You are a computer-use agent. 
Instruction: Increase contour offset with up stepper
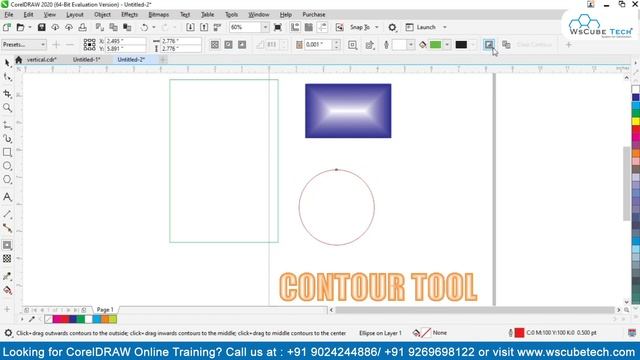[x=336, y=42]
